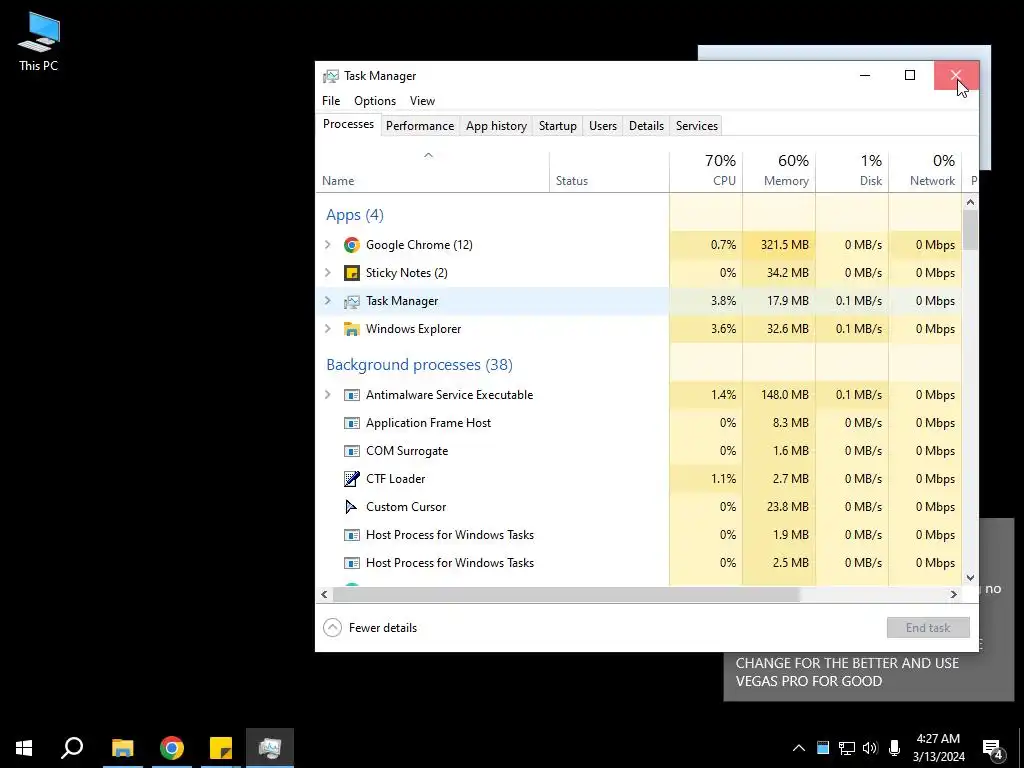
Task: Click the microphone tray icon
Action: pyautogui.click(x=895, y=748)
